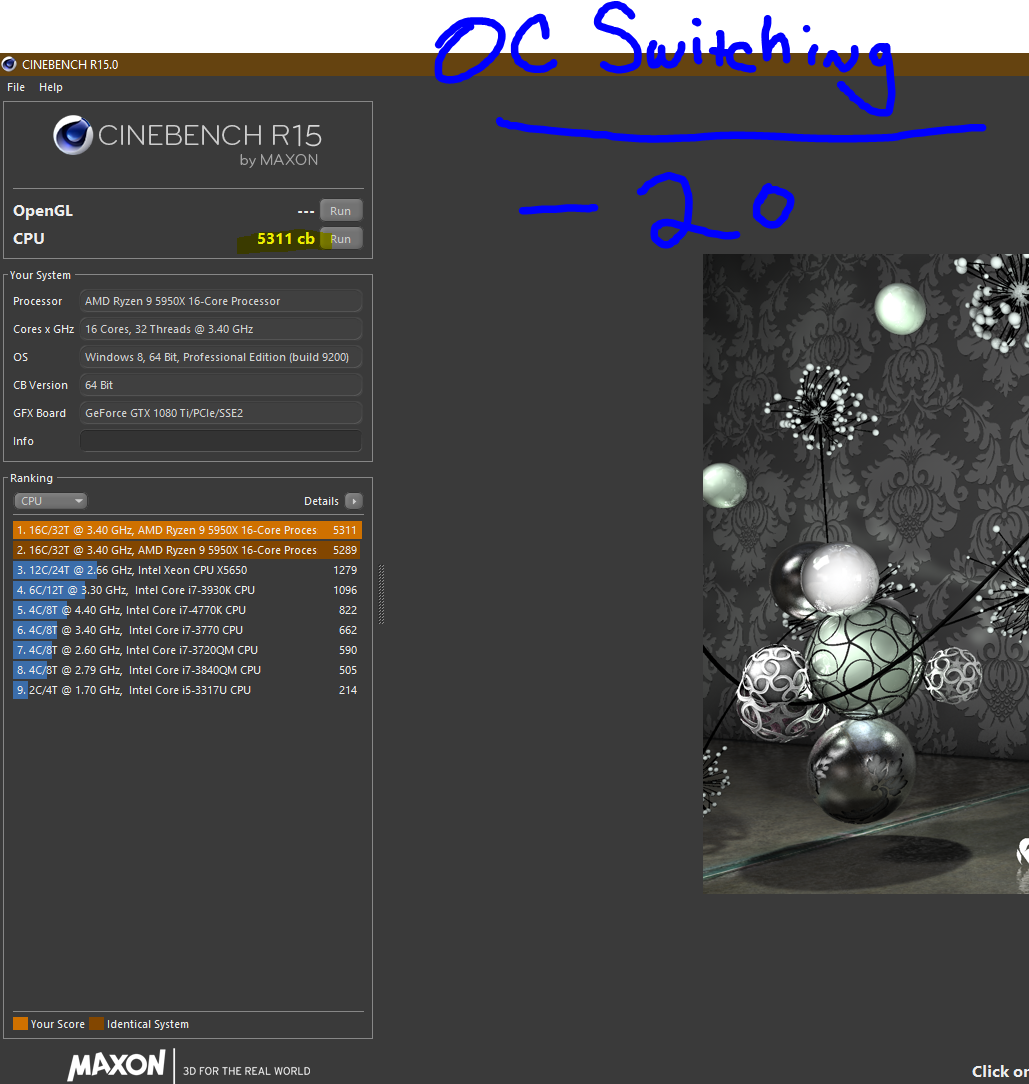Open the CPU ranking type dropdown
This screenshot has width=1029, height=1084.
pyautogui.click(x=50, y=501)
